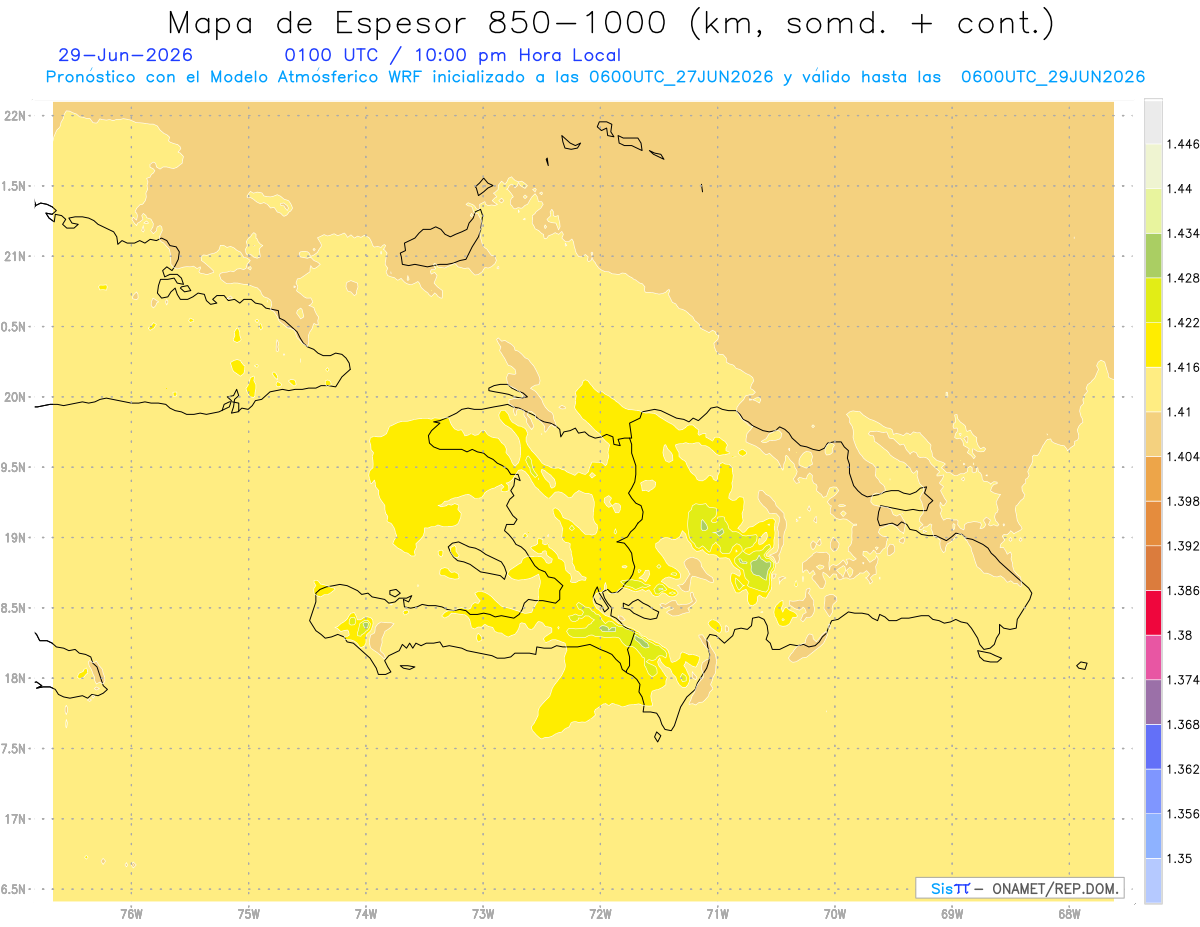Click the legend value 1.422
This screenshot has height=927, width=1200.
click(1184, 323)
